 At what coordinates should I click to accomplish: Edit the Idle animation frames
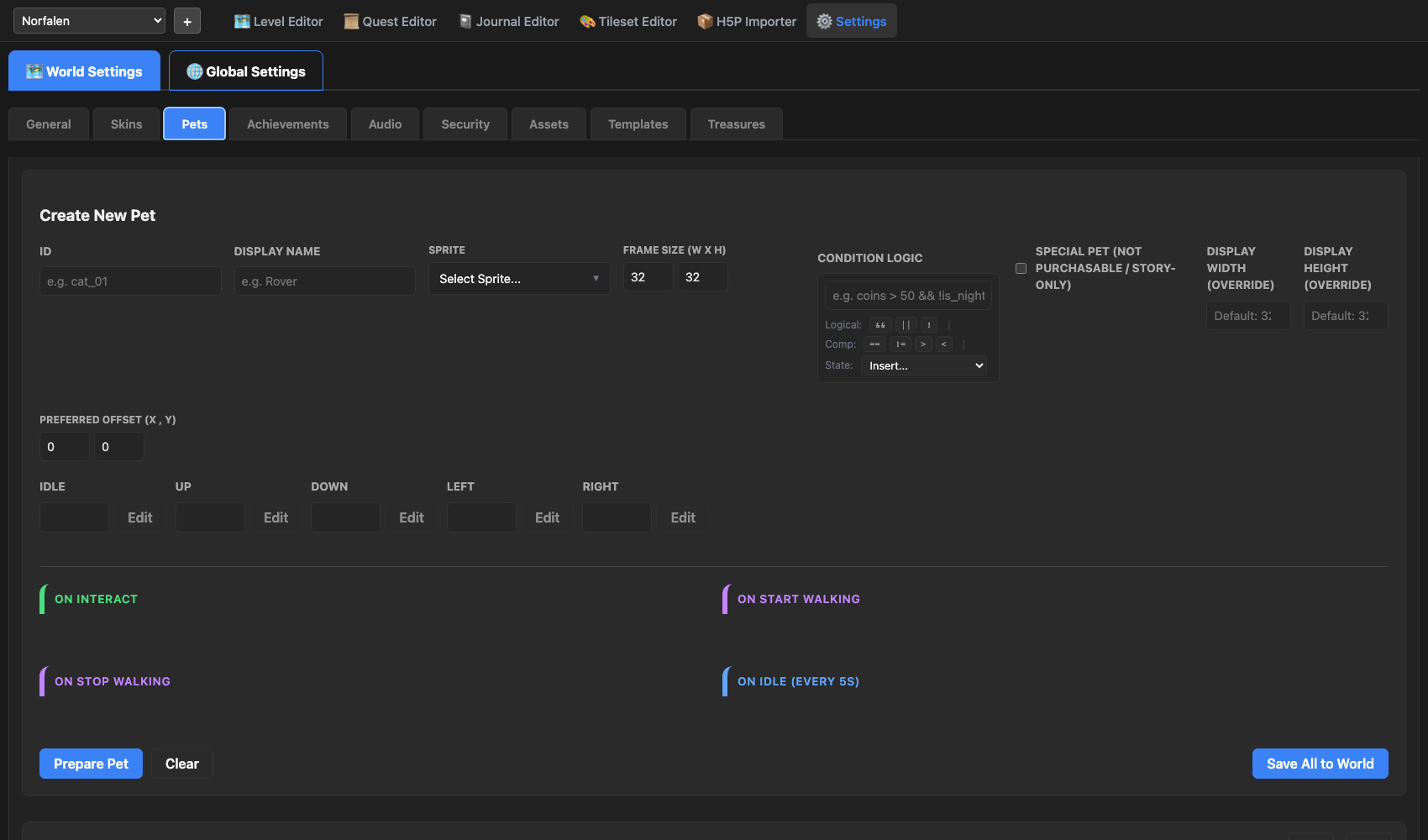tap(139, 517)
